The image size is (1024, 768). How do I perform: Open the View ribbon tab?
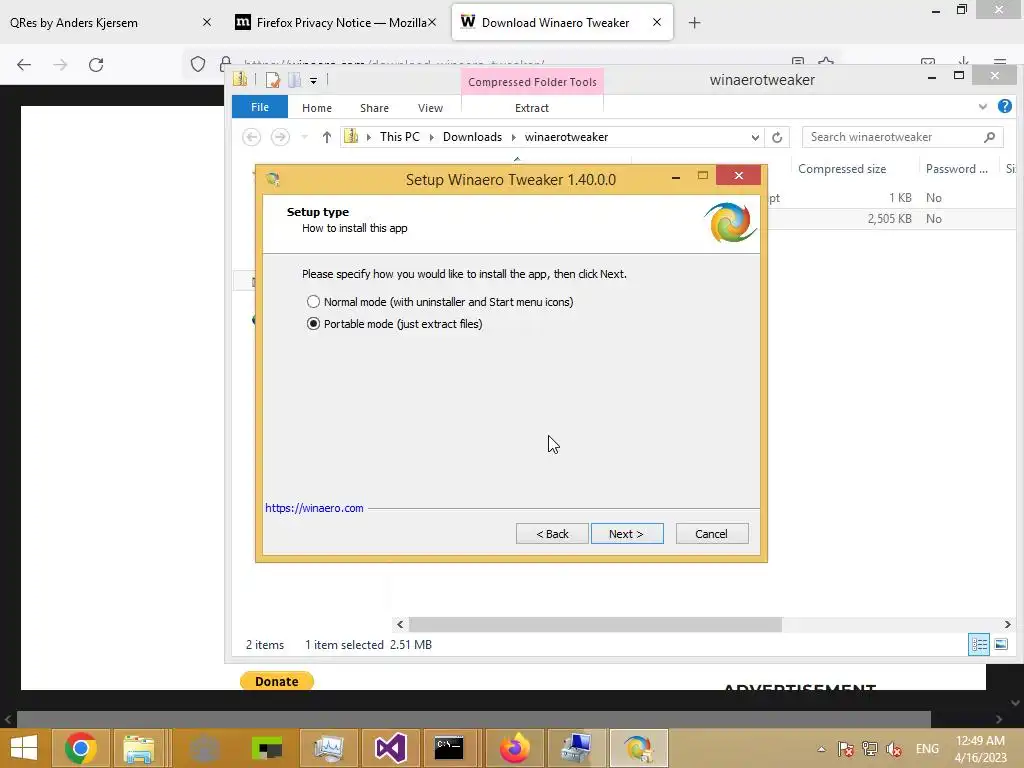click(430, 108)
